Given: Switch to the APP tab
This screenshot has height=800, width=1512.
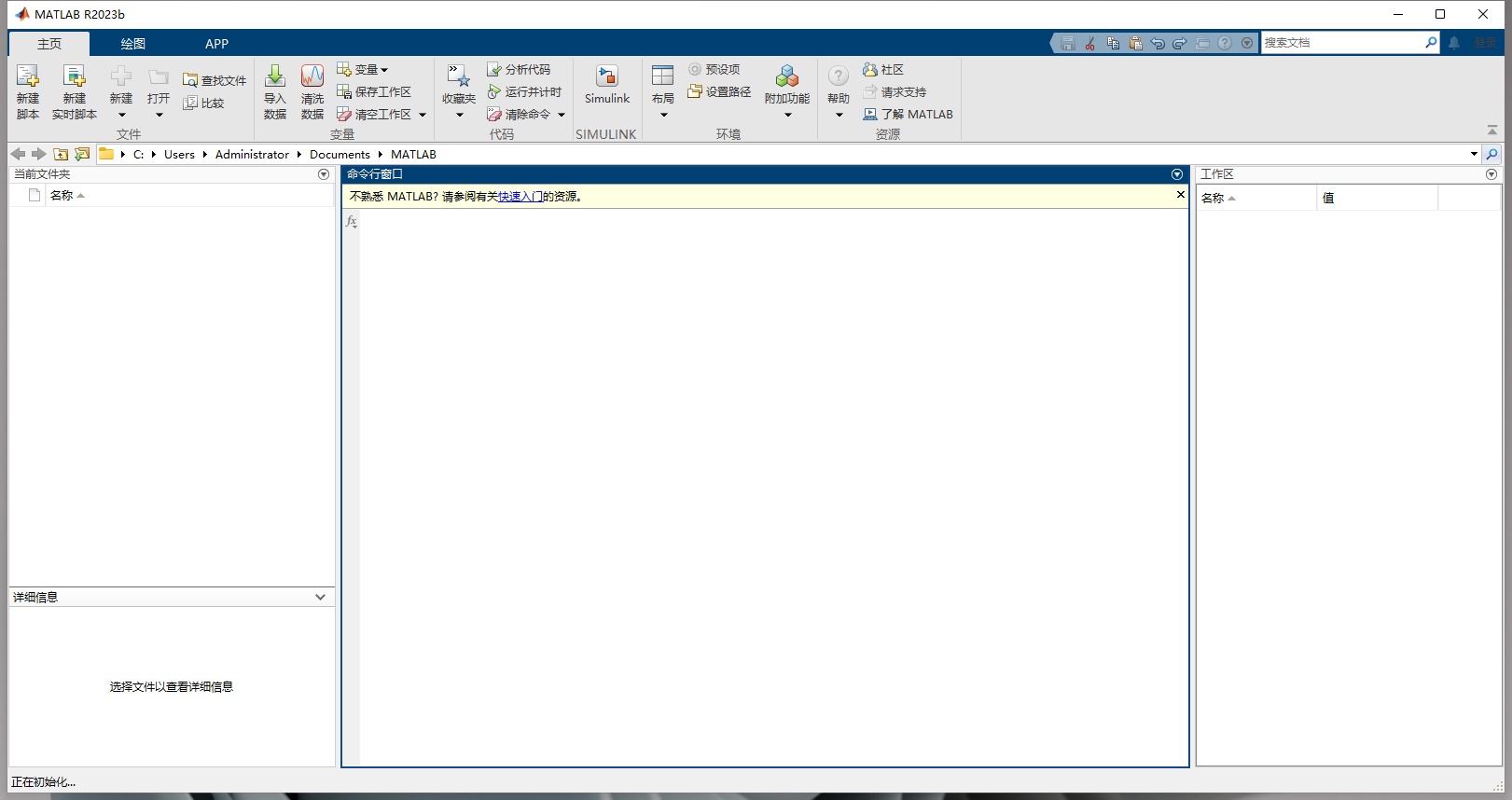Looking at the screenshot, I should 216,44.
